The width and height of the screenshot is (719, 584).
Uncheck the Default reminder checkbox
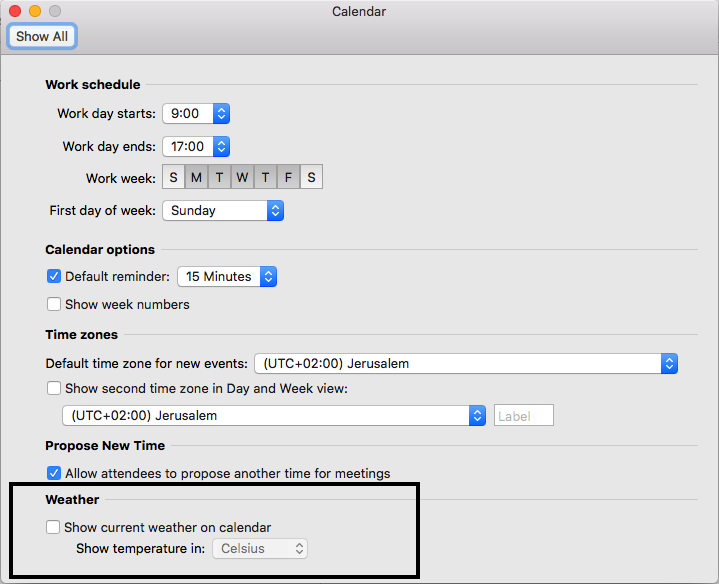tap(54, 276)
